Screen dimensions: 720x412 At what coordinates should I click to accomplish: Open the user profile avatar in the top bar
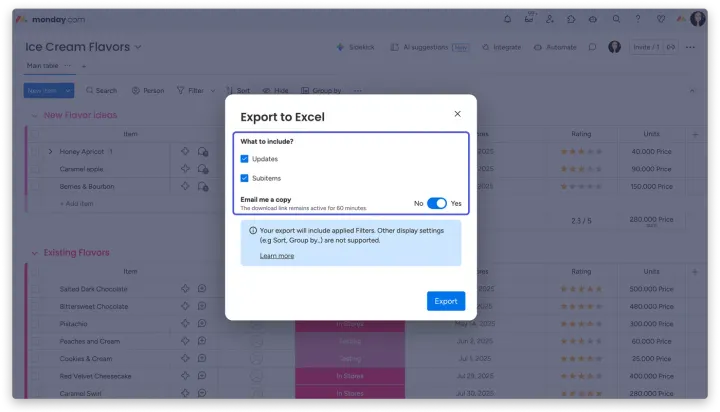698,19
